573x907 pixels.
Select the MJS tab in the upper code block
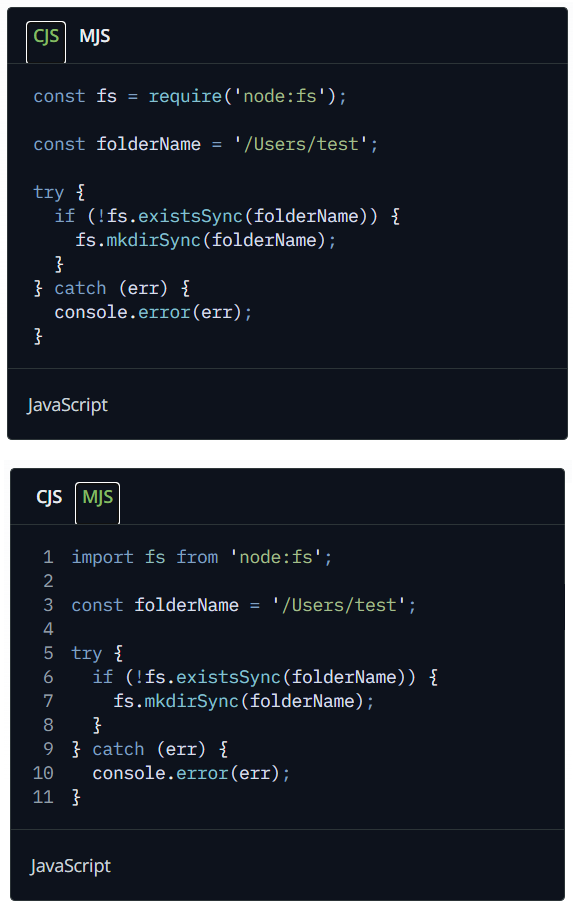[x=95, y=36]
